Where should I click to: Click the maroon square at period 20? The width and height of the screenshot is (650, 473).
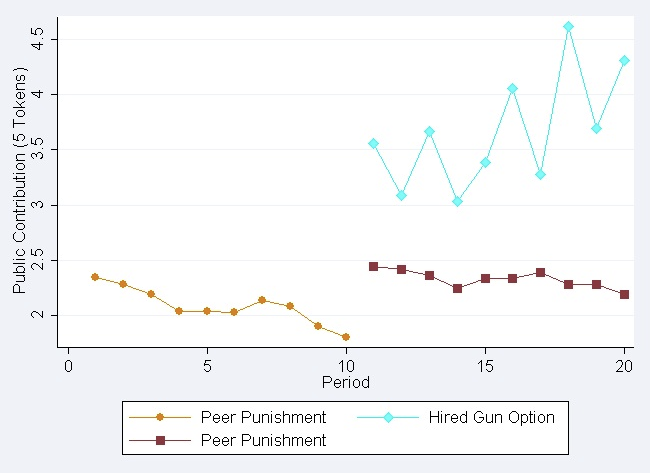(x=624, y=294)
